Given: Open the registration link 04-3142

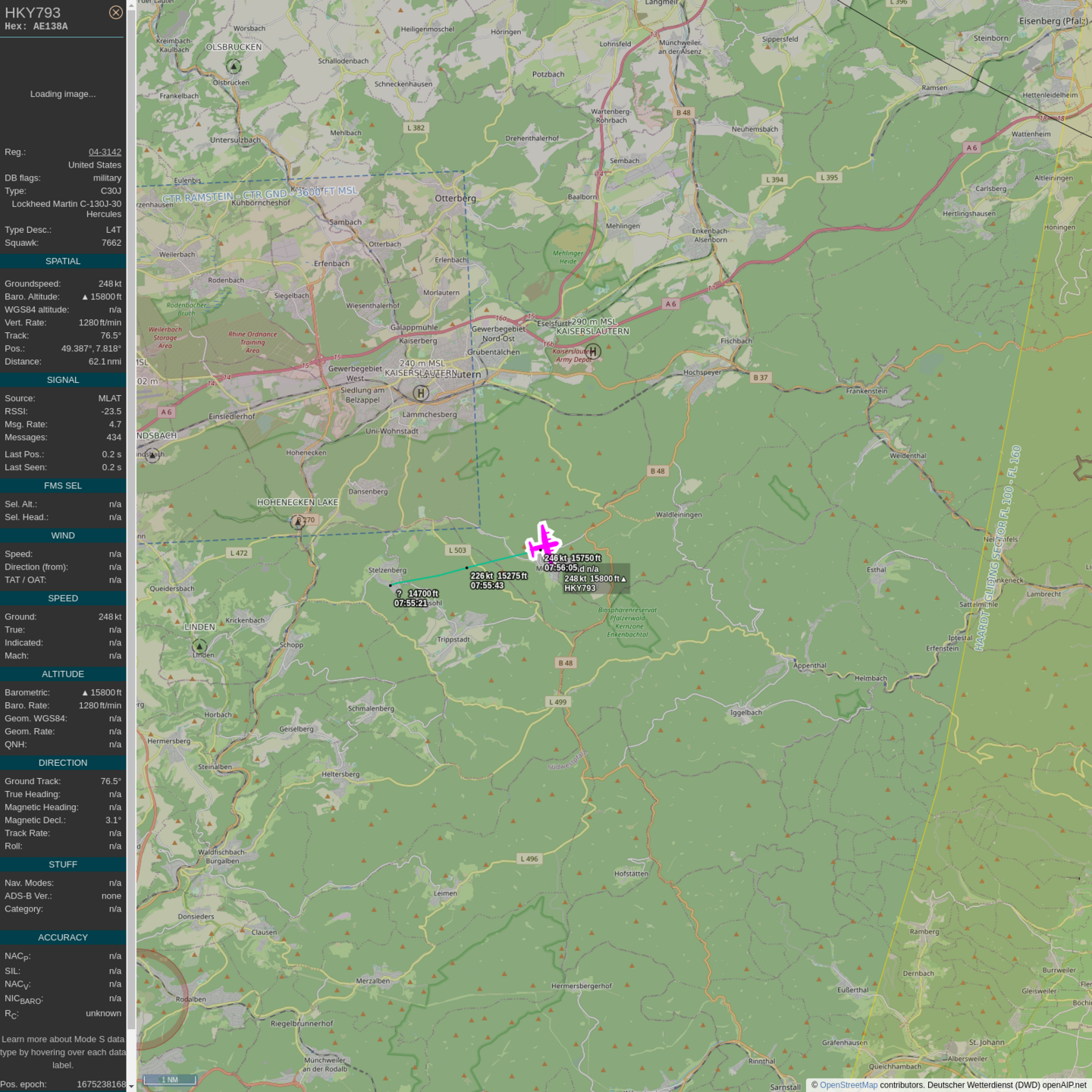Looking at the screenshot, I should point(105,152).
